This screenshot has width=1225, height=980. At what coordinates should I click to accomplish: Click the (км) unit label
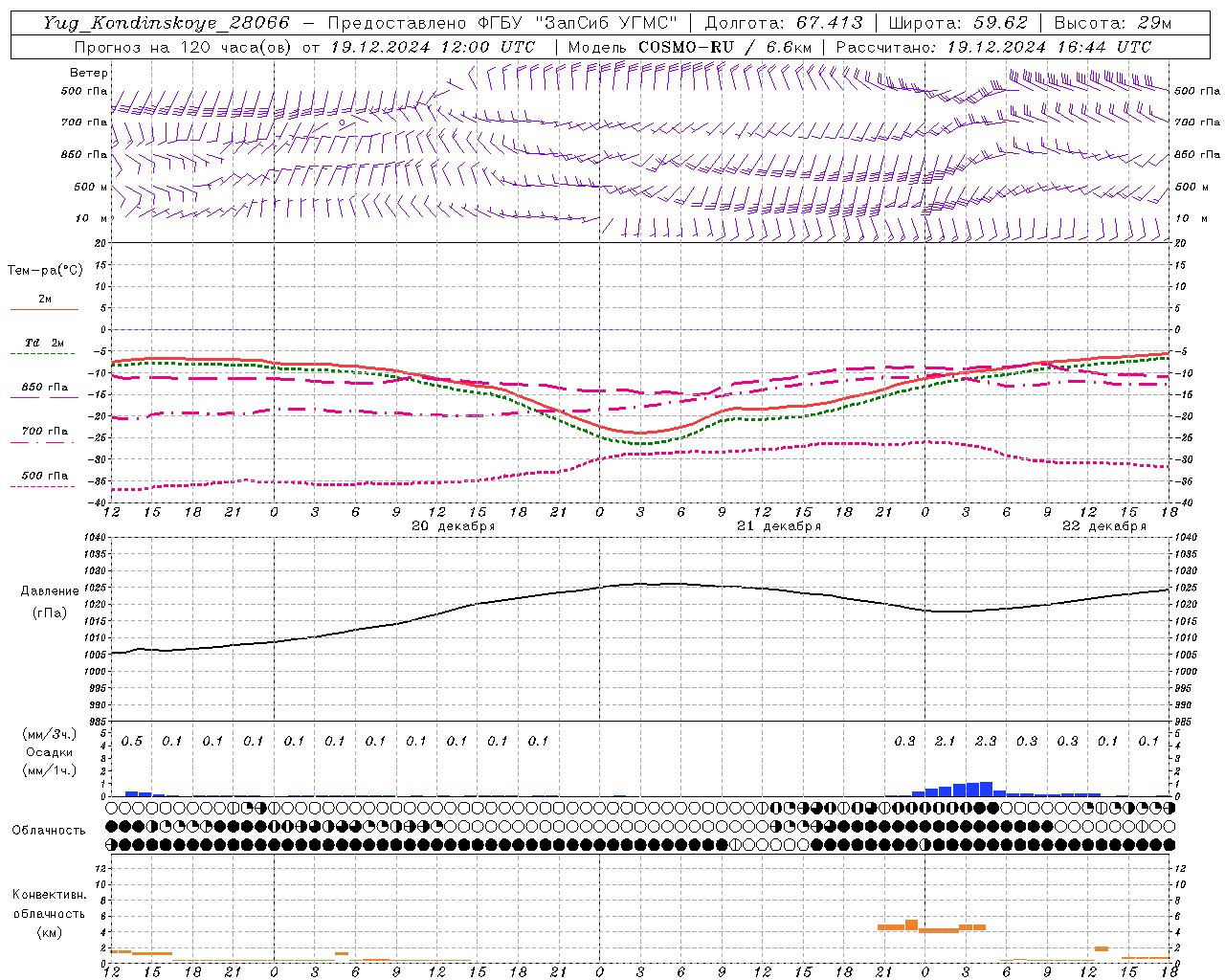pyautogui.click(x=49, y=931)
